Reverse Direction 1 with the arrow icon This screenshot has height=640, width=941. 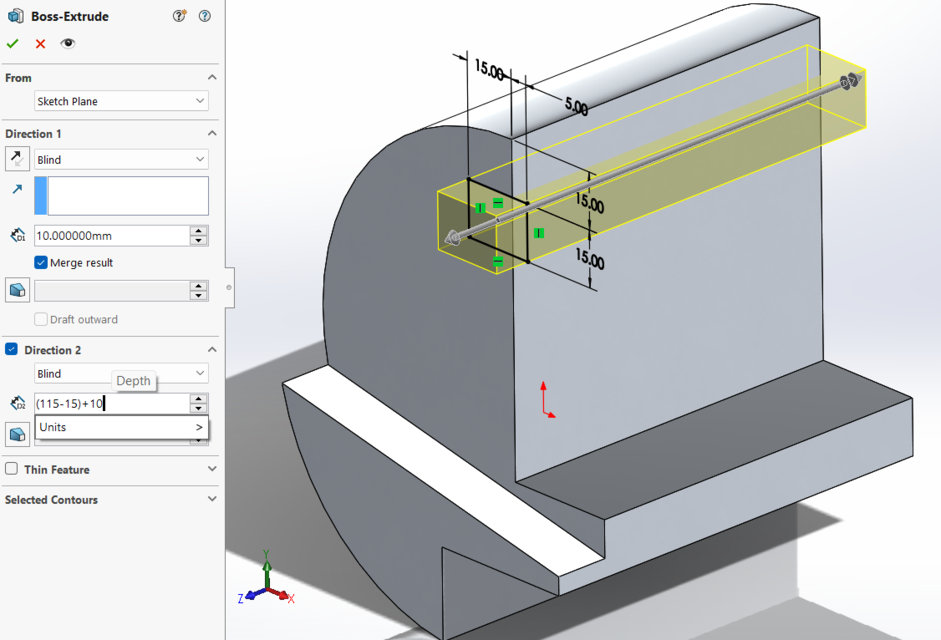pos(17,158)
